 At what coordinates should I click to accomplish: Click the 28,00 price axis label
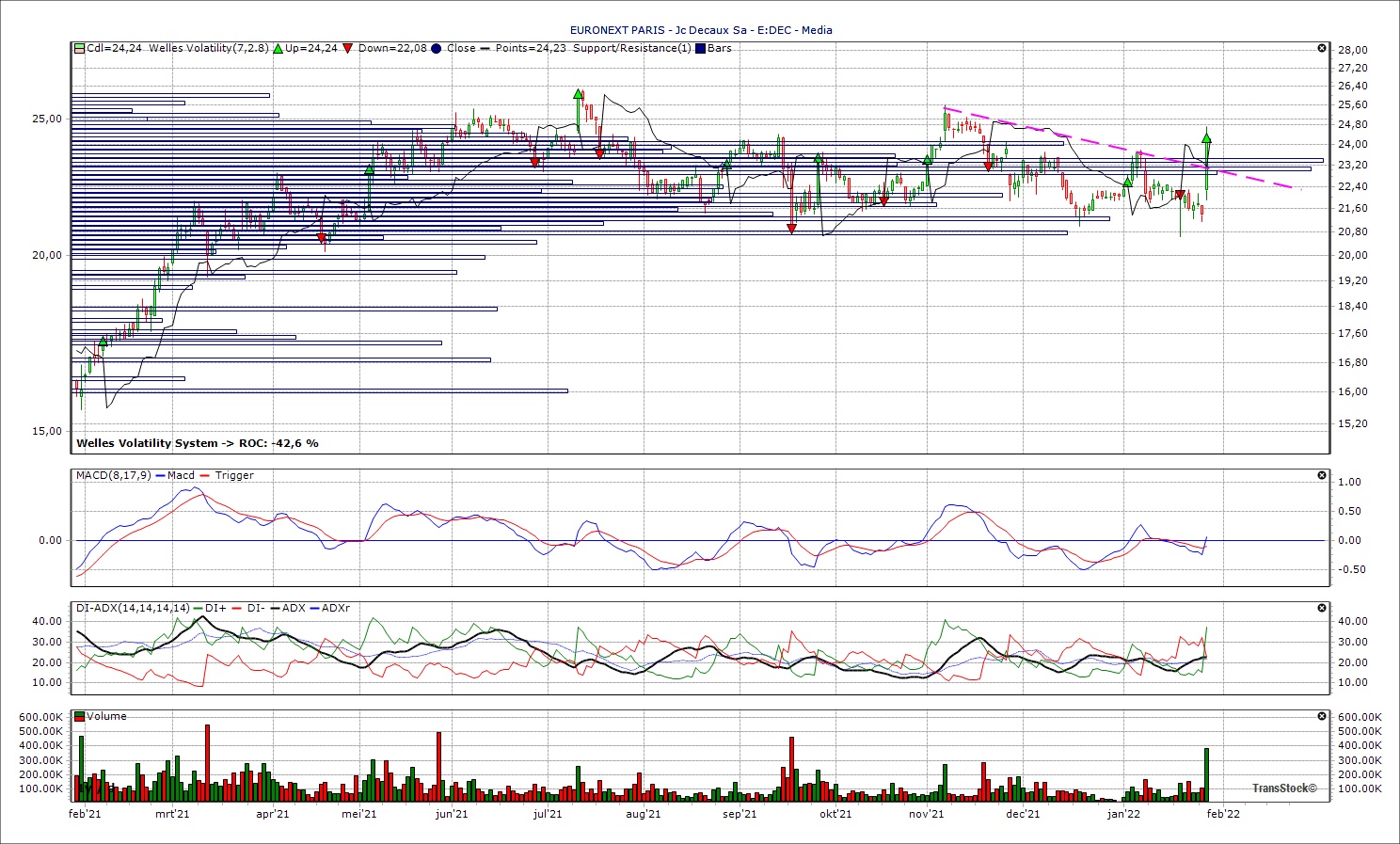click(1352, 50)
